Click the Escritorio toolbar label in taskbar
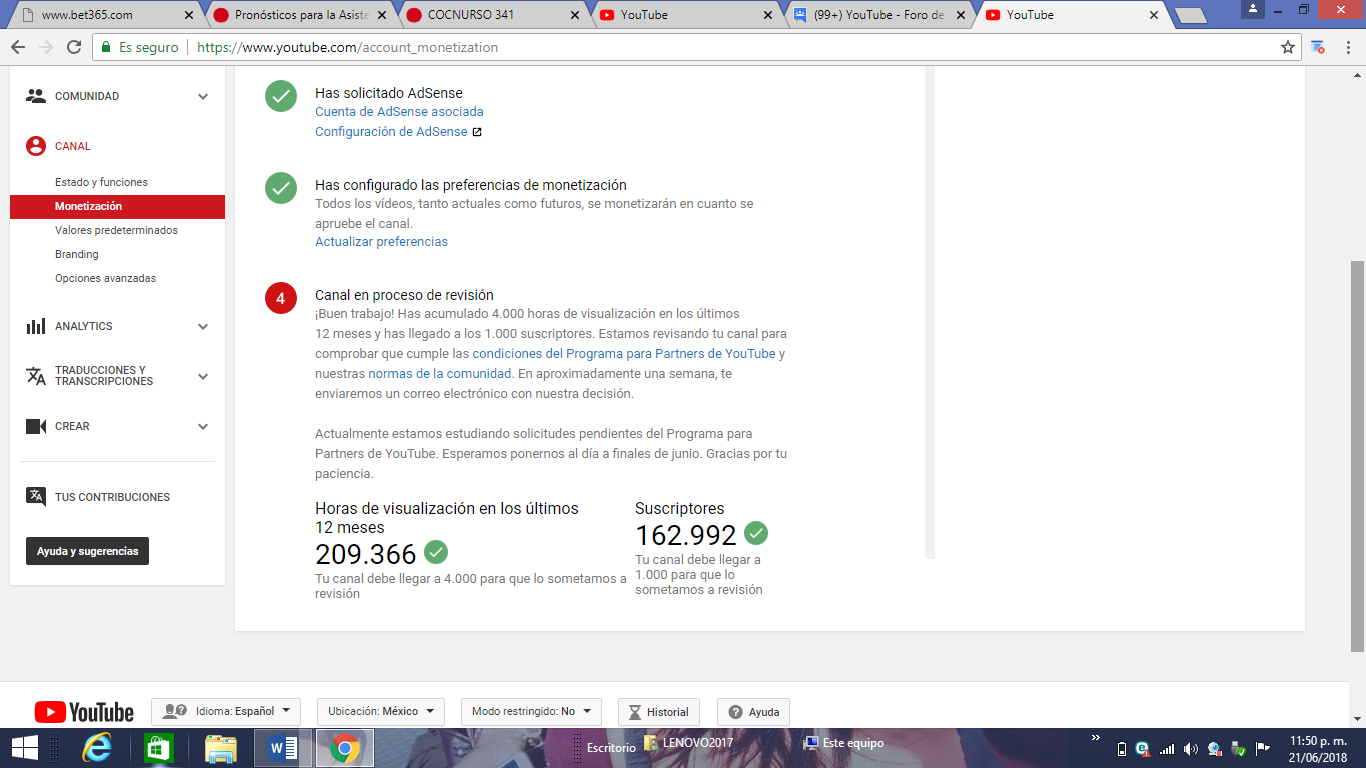 click(x=611, y=748)
